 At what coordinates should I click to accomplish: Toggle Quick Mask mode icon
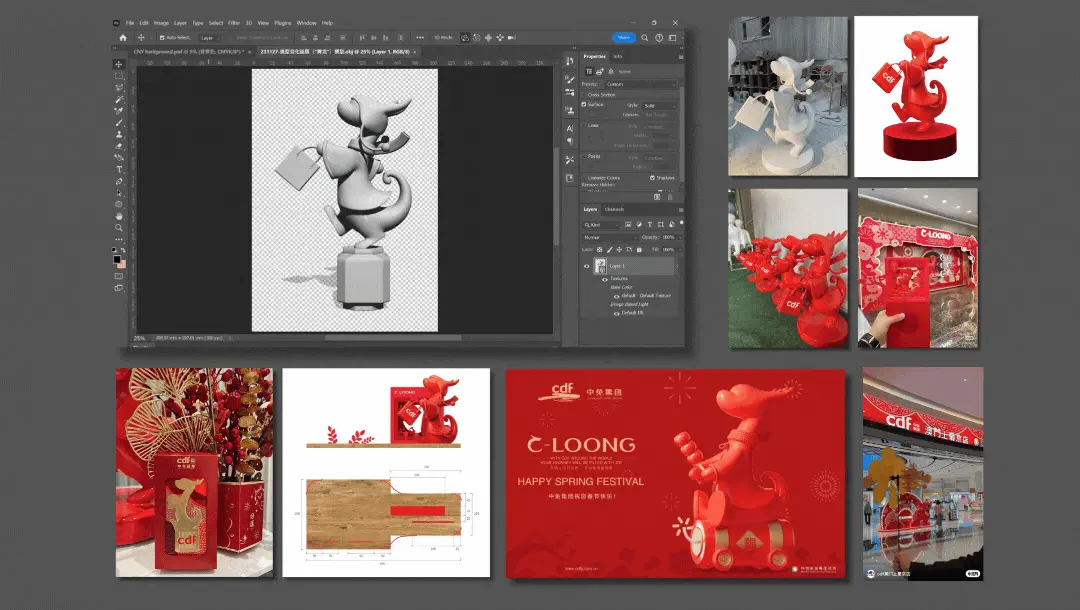(118, 276)
